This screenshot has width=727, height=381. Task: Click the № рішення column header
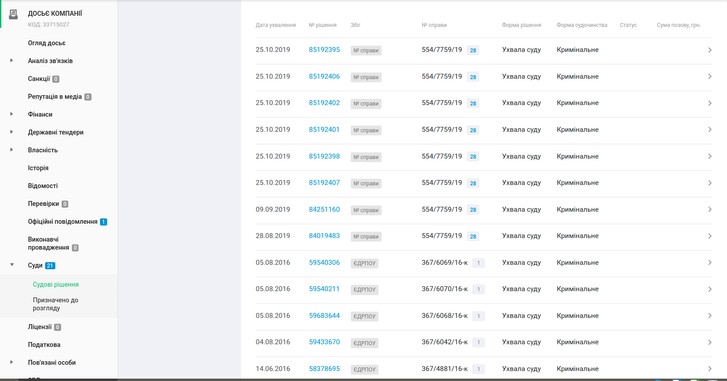click(323, 25)
